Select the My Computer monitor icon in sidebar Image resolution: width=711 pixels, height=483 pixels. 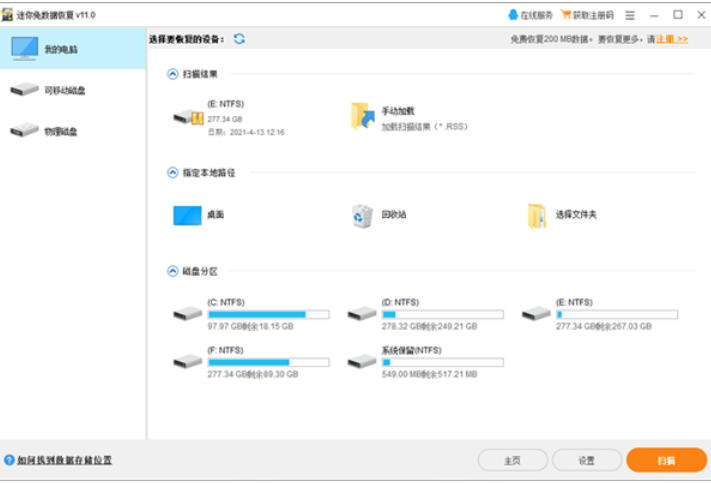[24, 49]
